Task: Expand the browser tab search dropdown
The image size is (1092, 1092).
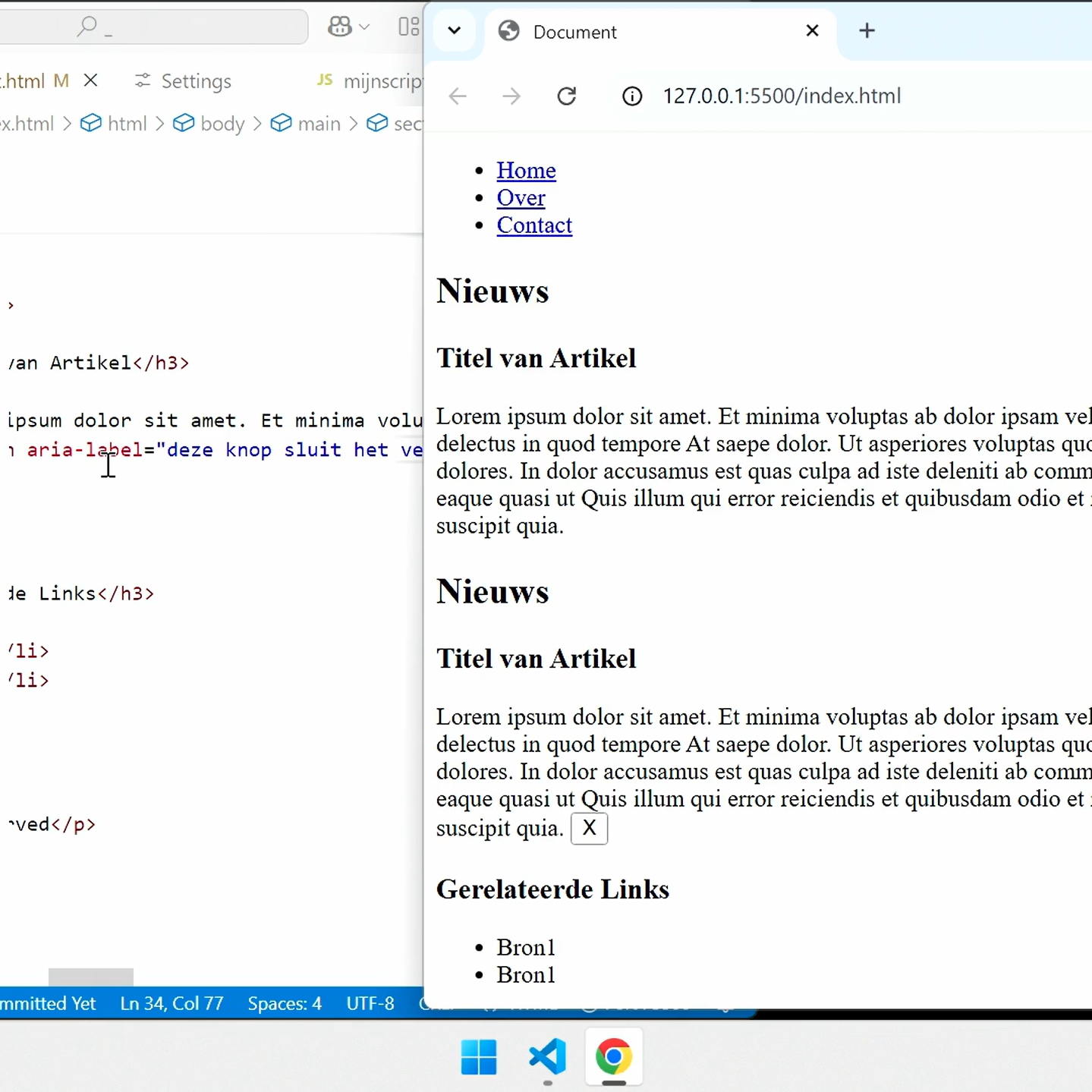Action: (x=455, y=31)
